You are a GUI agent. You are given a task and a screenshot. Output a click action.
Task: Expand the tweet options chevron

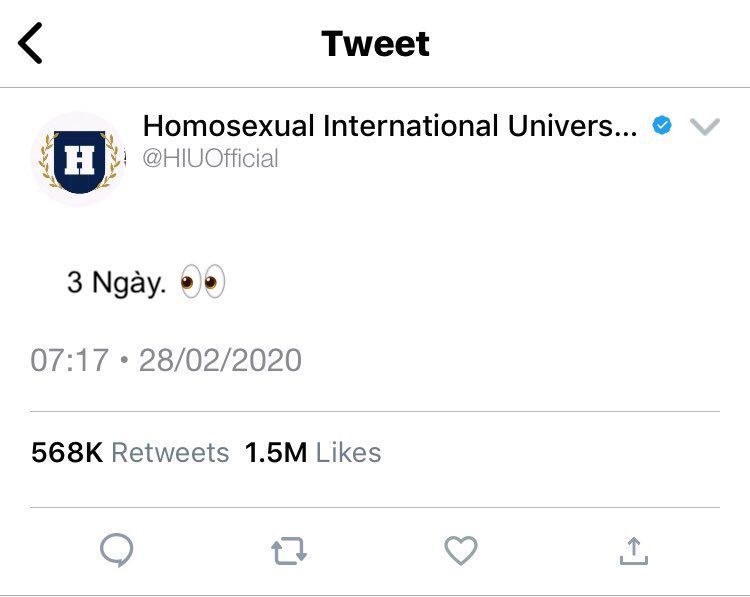705,127
